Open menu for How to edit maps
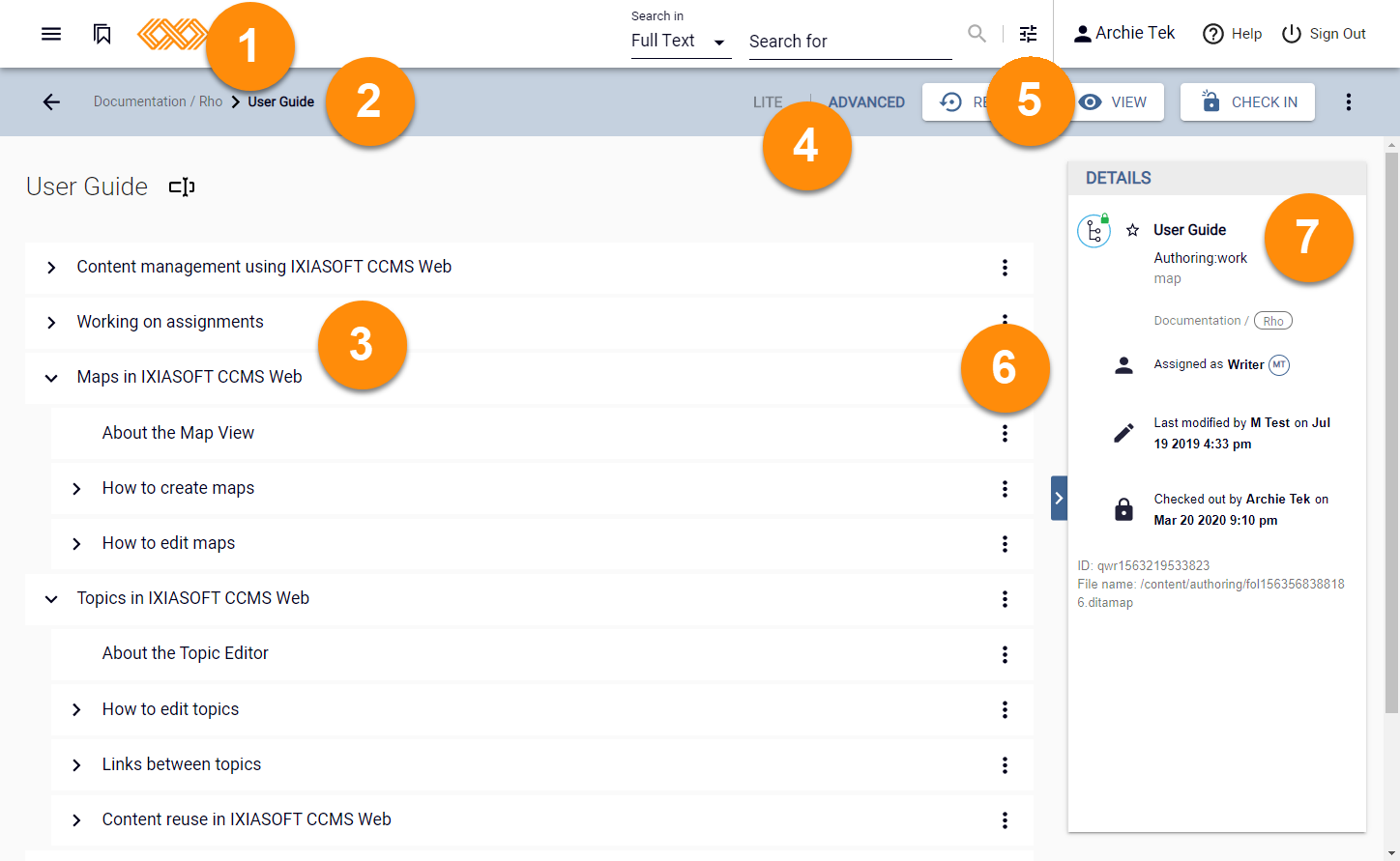 [x=1005, y=544]
